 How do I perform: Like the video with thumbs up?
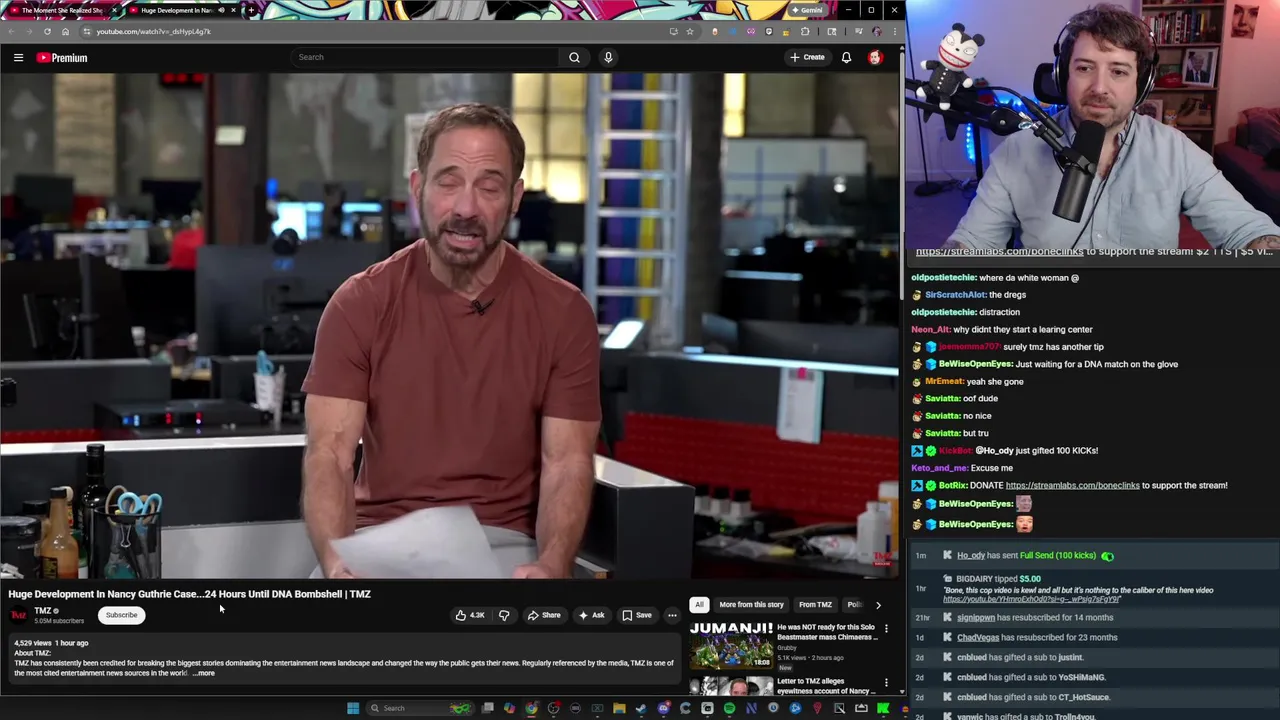[470, 615]
